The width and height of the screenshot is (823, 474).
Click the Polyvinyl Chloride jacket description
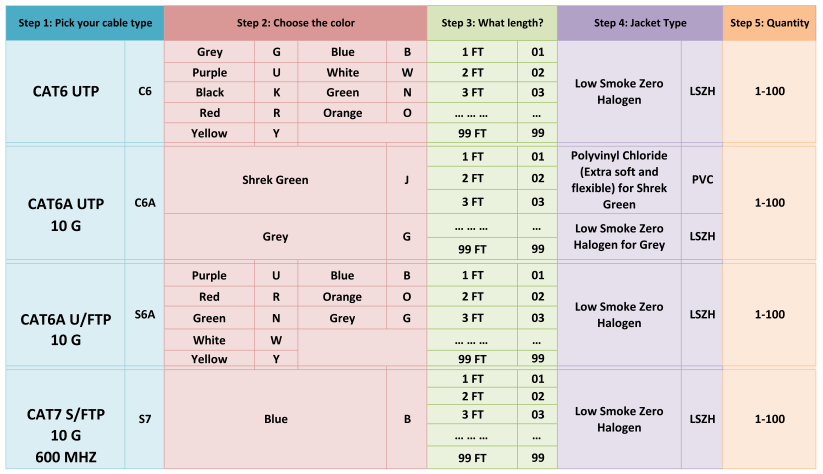point(619,180)
